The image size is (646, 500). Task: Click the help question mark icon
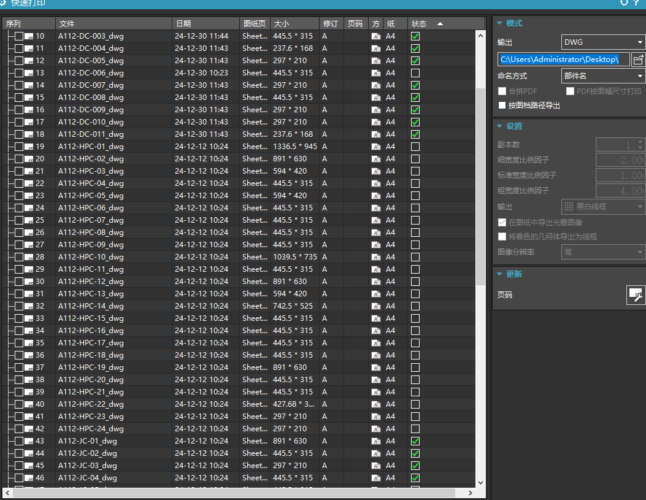point(637,4)
